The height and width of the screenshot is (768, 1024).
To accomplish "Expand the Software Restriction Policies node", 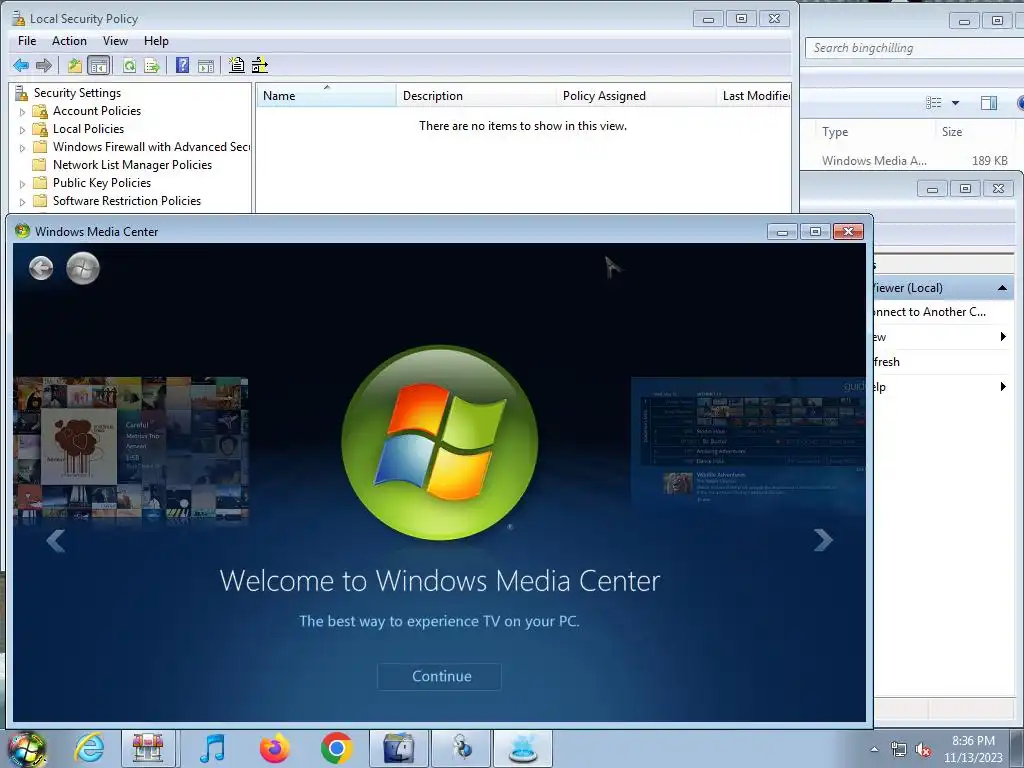I will [x=22, y=202].
